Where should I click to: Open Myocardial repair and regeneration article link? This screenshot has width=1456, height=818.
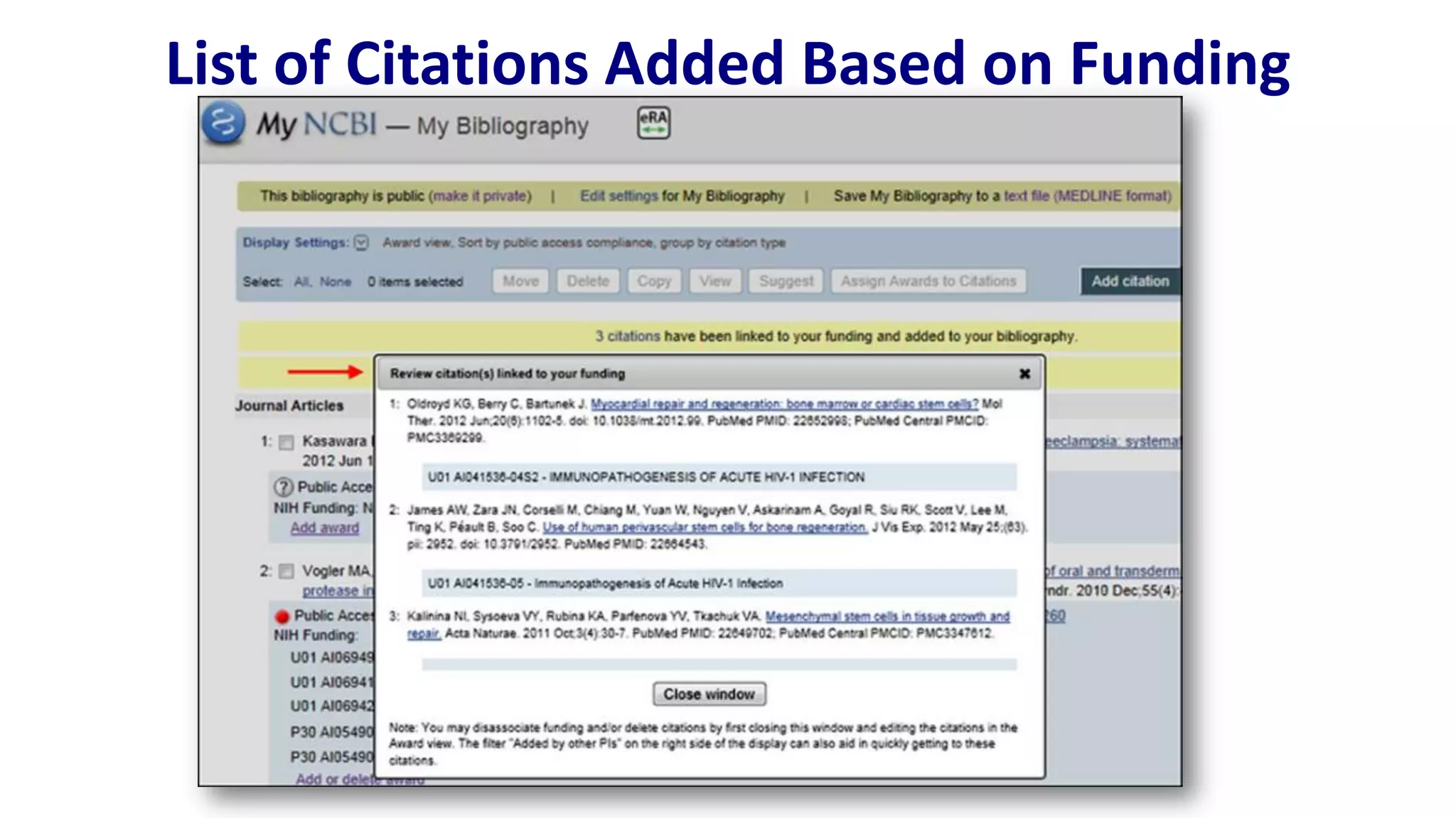pos(784,404)
